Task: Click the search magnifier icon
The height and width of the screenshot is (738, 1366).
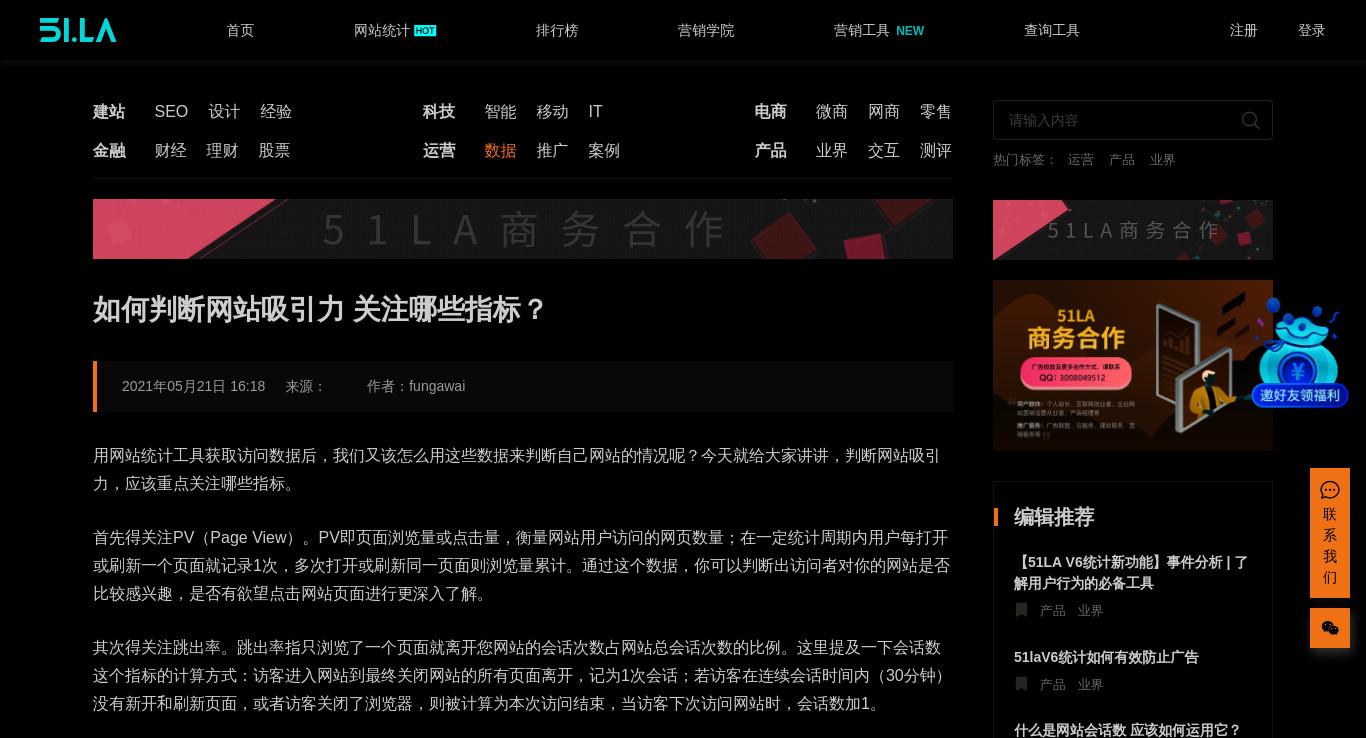Action: pyautogui.click(x=1250, y=120)
